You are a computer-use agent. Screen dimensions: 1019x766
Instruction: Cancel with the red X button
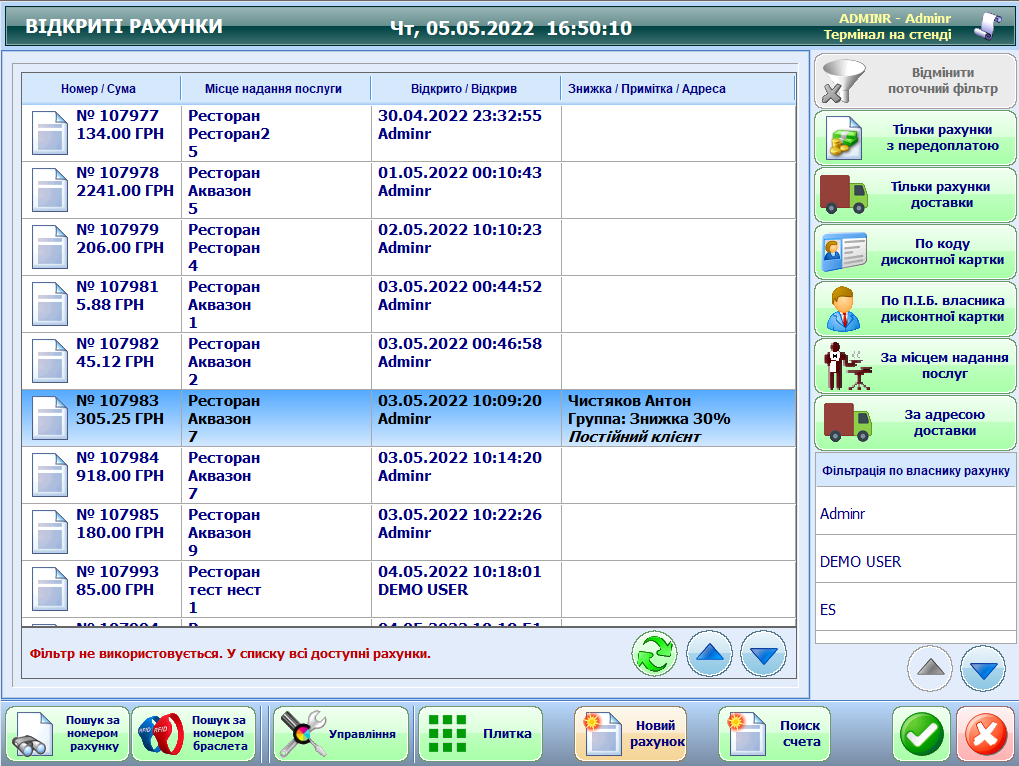click(984, 735)
